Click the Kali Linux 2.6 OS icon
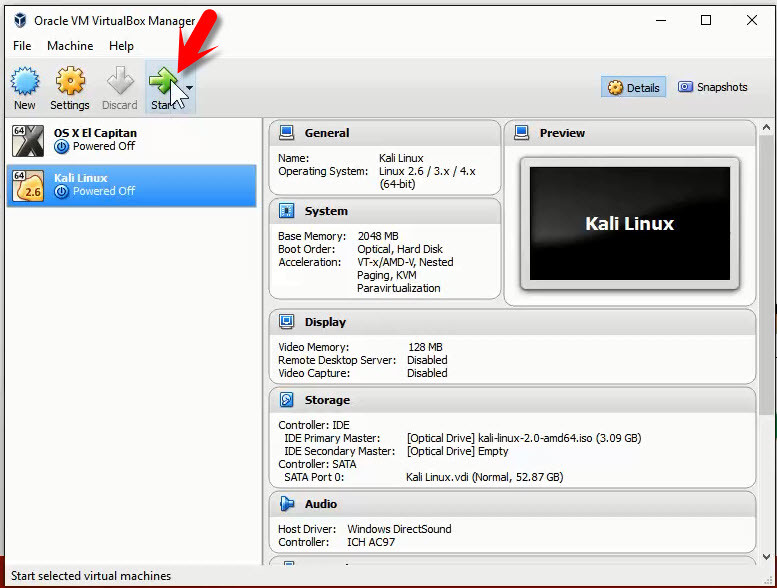The image size is (777, 588). [x=28, y=186]
